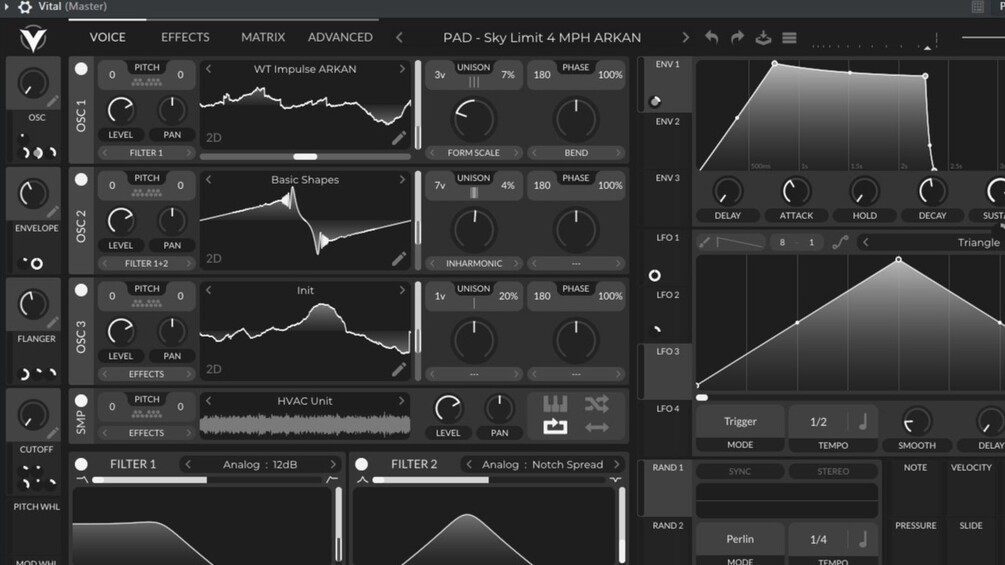Click the ENV 1 ATTACK knob
The width and height of the screenshot is (1005, 565).
pos(796,191)
